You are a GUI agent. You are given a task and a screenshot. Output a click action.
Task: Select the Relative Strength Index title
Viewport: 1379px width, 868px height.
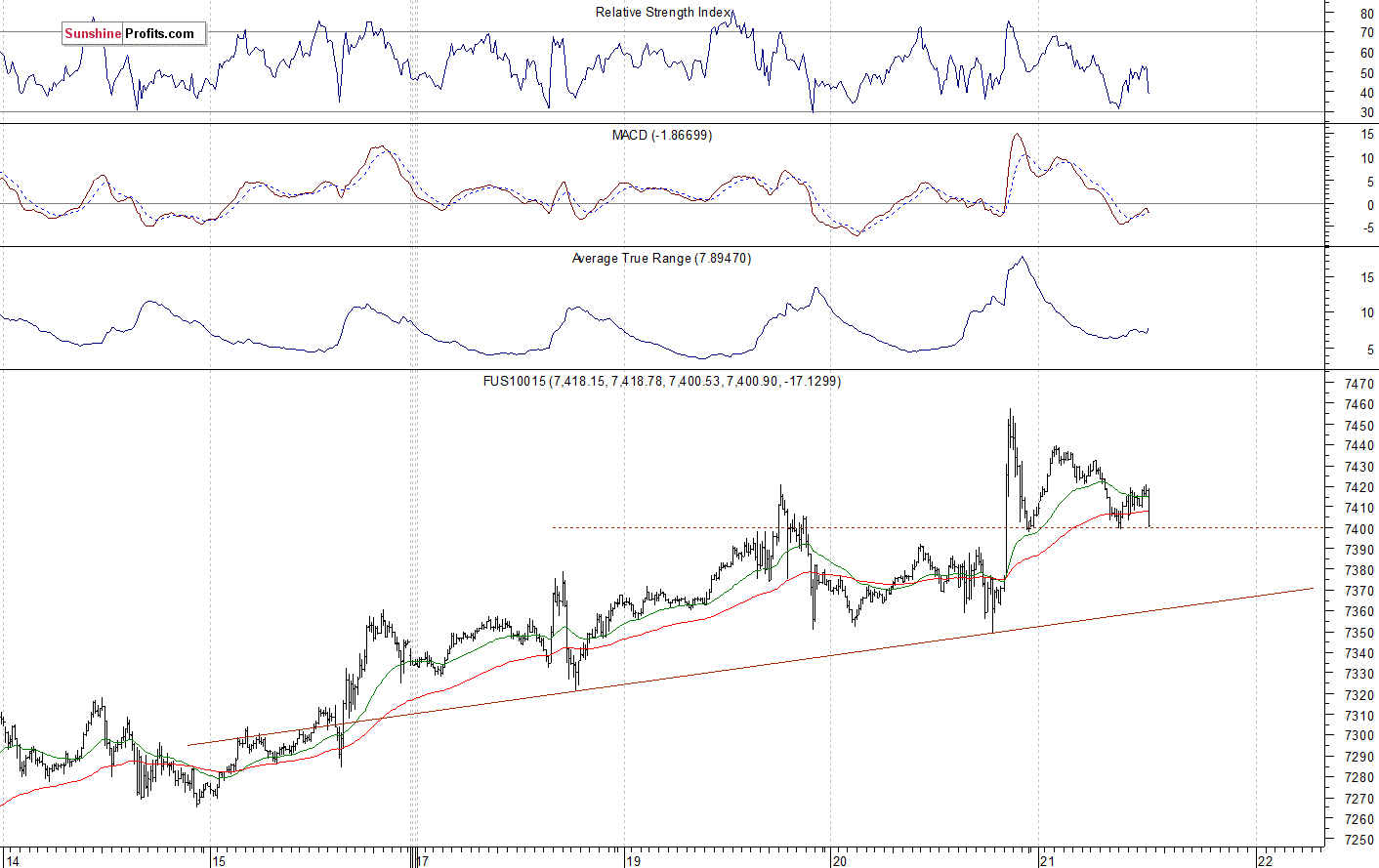tap(663, 13)
